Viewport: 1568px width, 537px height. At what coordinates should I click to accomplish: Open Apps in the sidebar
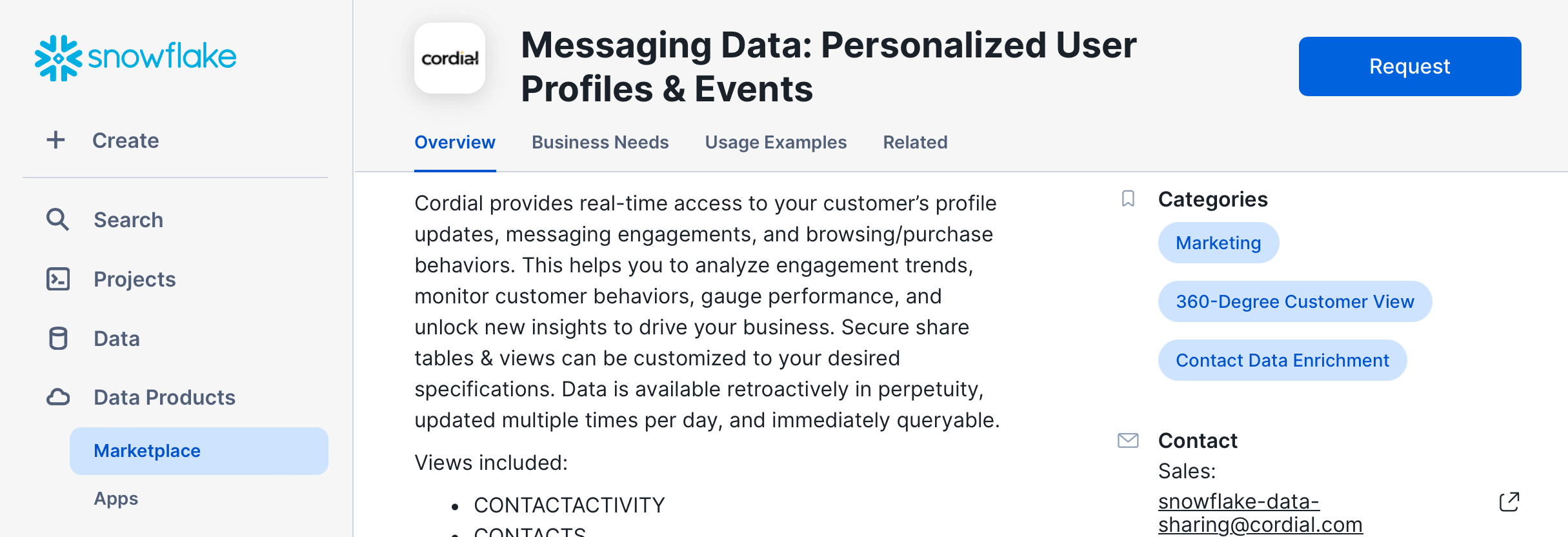point(116,498)
